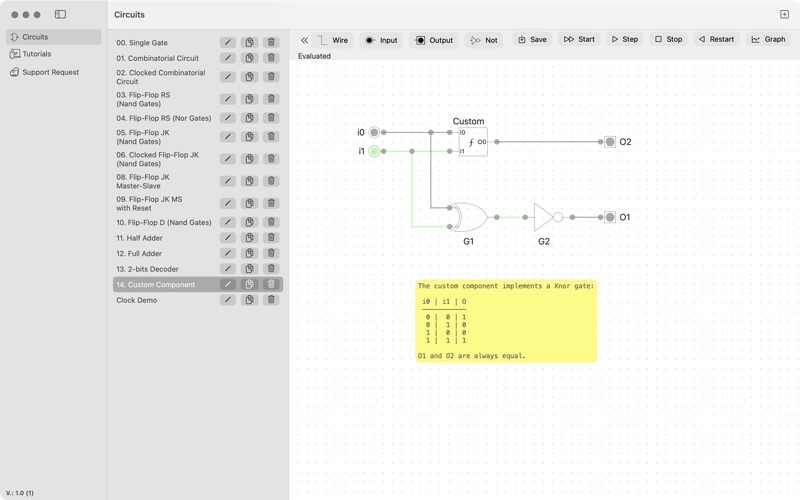800x500 pixels.
Task: Open Circuits in the sidebar
Action: point(54,37)
